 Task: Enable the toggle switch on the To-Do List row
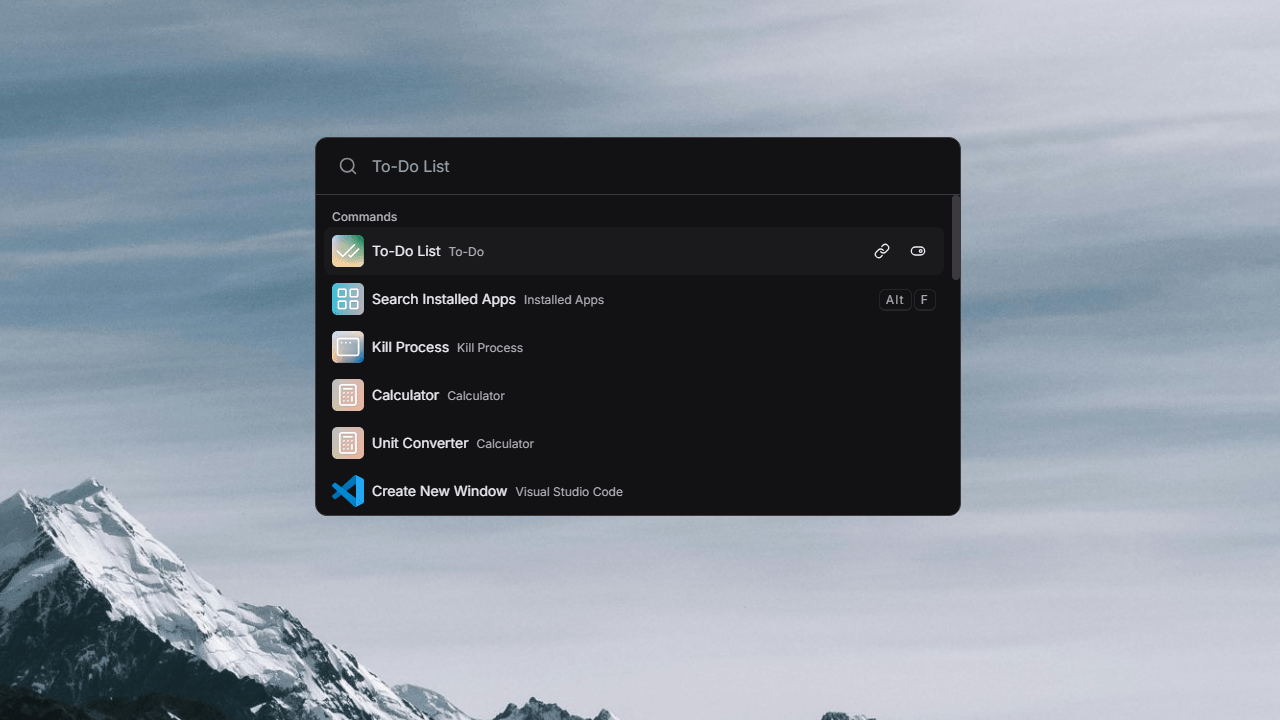917,251
